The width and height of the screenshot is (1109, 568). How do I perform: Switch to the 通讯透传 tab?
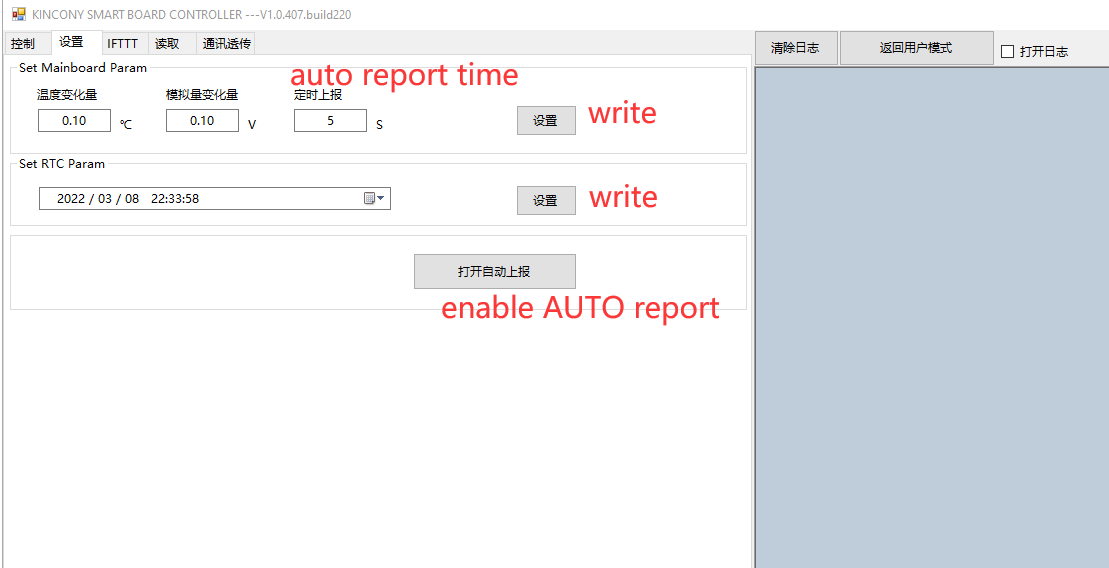[x=227, y=44]
